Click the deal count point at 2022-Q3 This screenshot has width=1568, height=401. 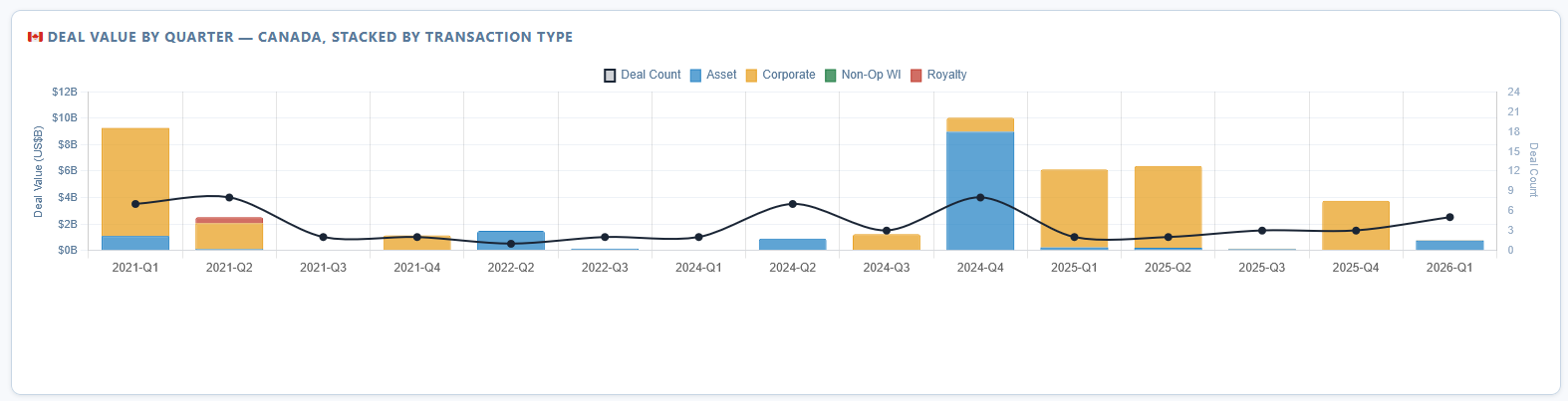coord(605,237)
